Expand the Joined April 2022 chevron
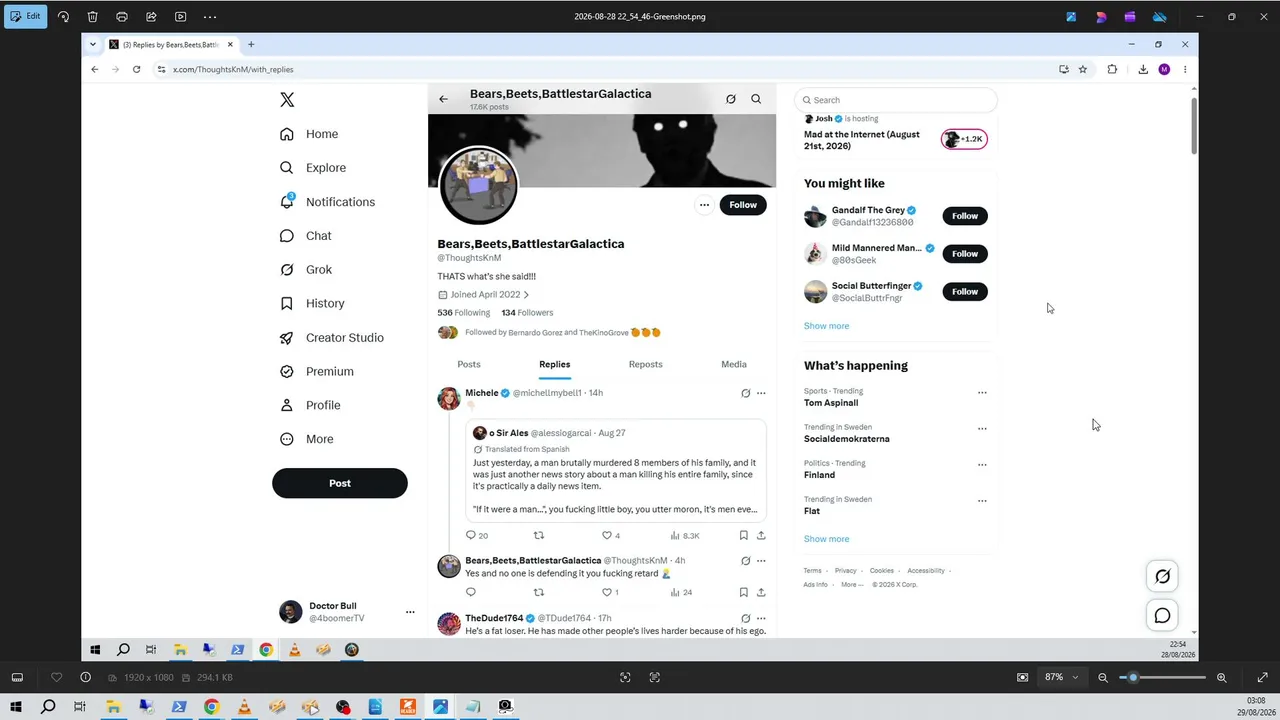 526,295
